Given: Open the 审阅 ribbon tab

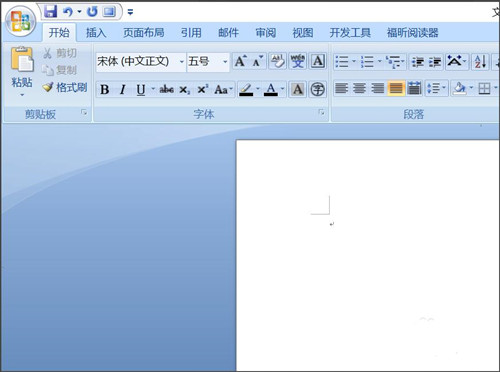Looking at the screenshot, I should (266, 33).
